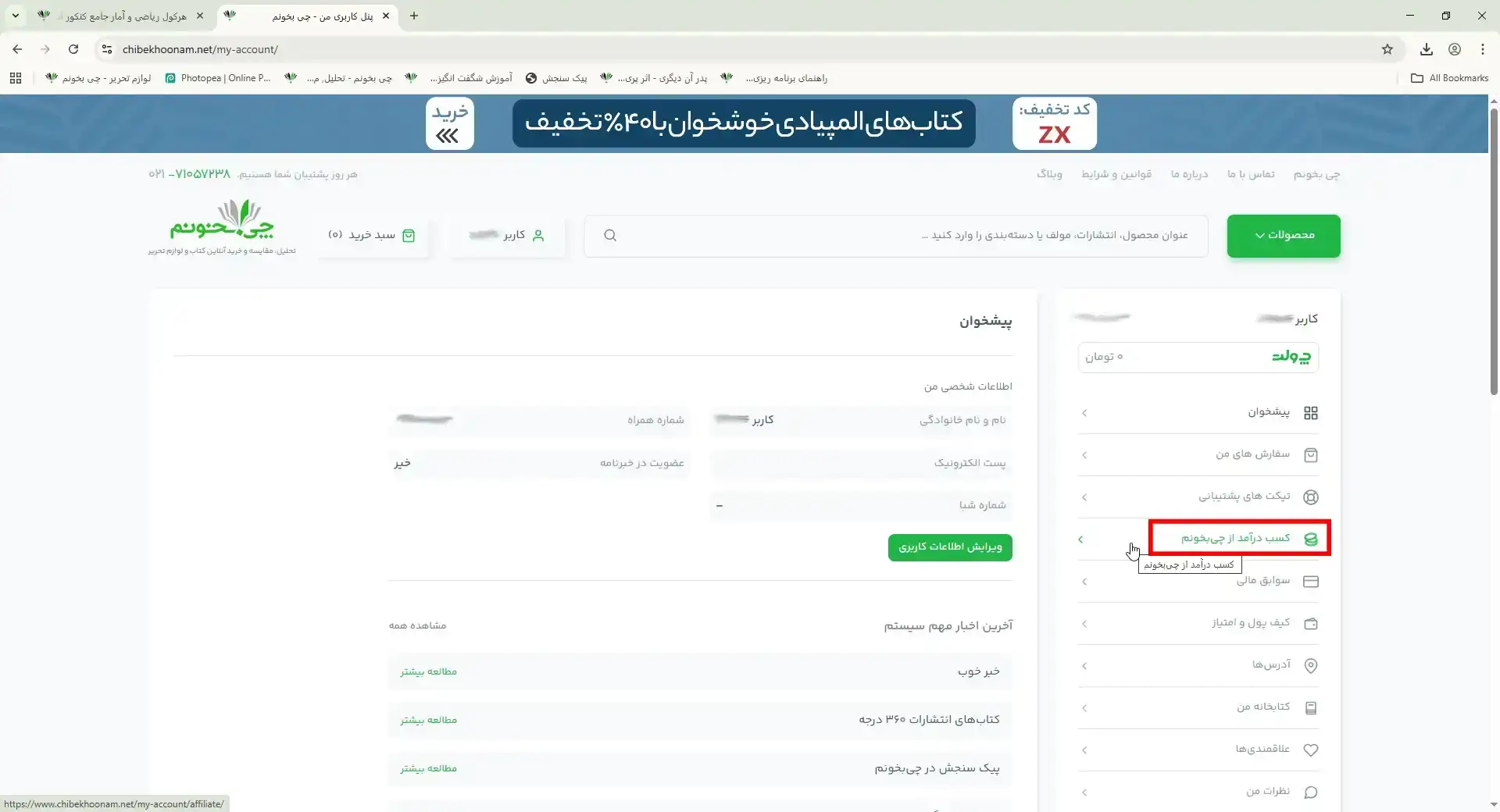Click the نظرات من comment bubble icon
Viewport: 1500px width, 812px height.
point(1311,792)
